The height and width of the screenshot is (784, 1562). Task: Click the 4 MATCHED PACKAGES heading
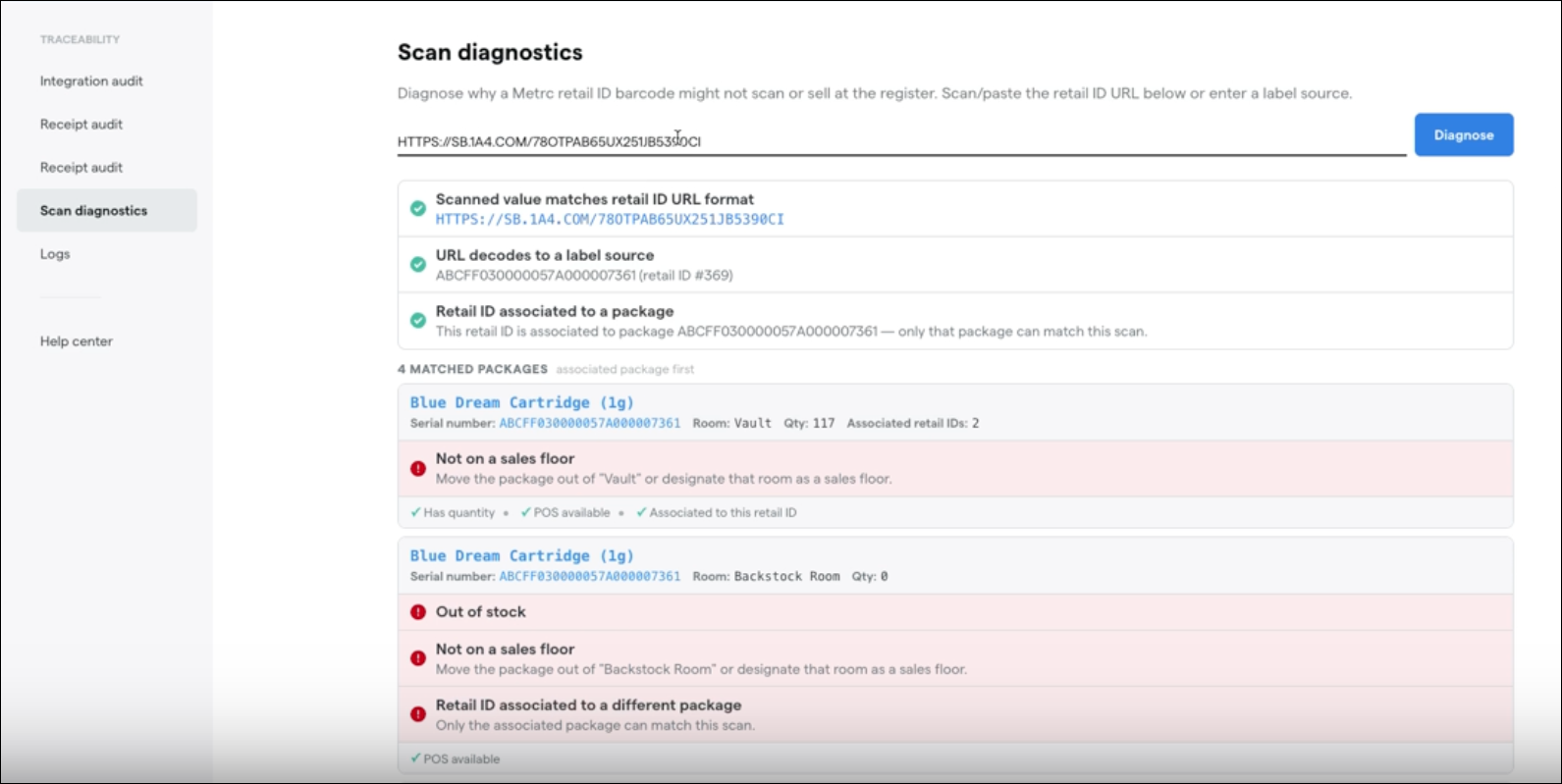(x=472, y=370)
